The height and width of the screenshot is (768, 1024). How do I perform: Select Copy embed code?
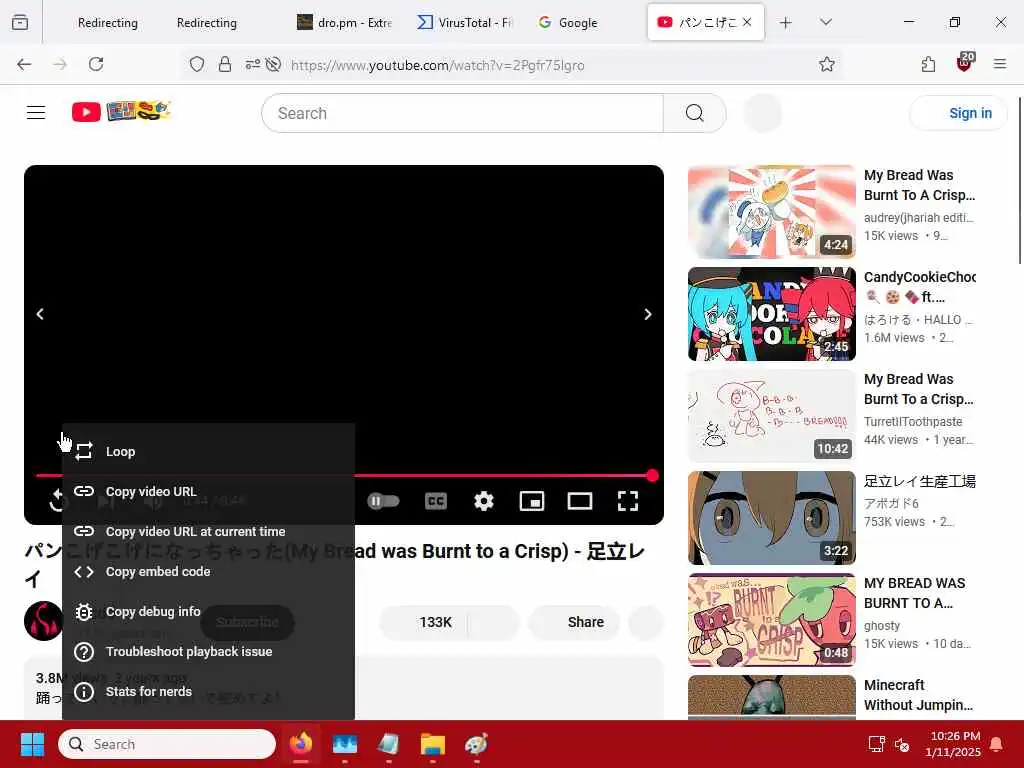(208, 571)
